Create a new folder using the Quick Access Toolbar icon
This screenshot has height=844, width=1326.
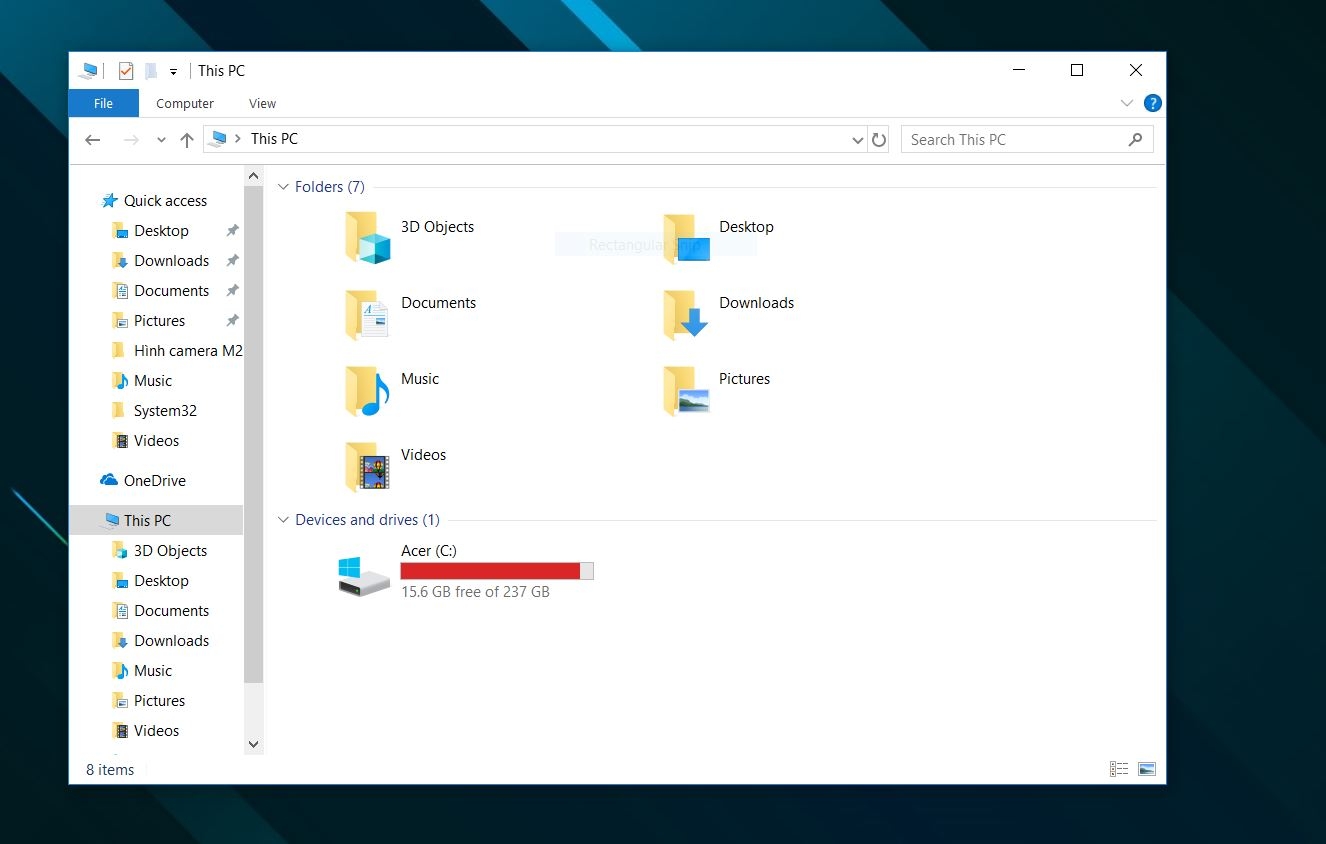point(151,70)
